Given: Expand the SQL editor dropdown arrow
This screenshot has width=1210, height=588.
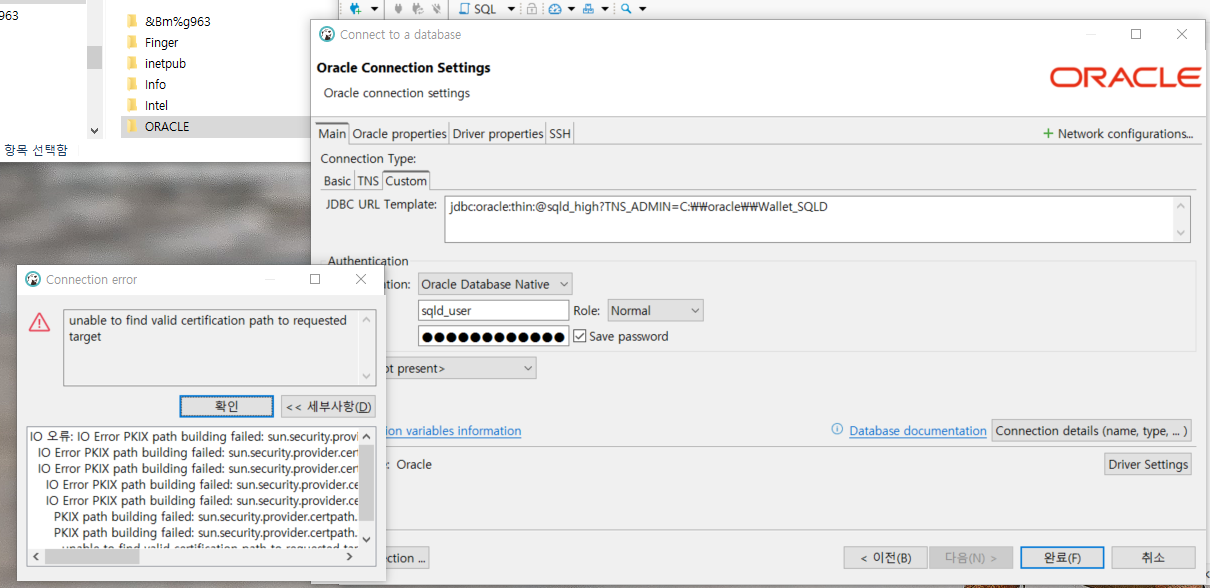Looking at the screenshot, I should [x=511, y=9].
